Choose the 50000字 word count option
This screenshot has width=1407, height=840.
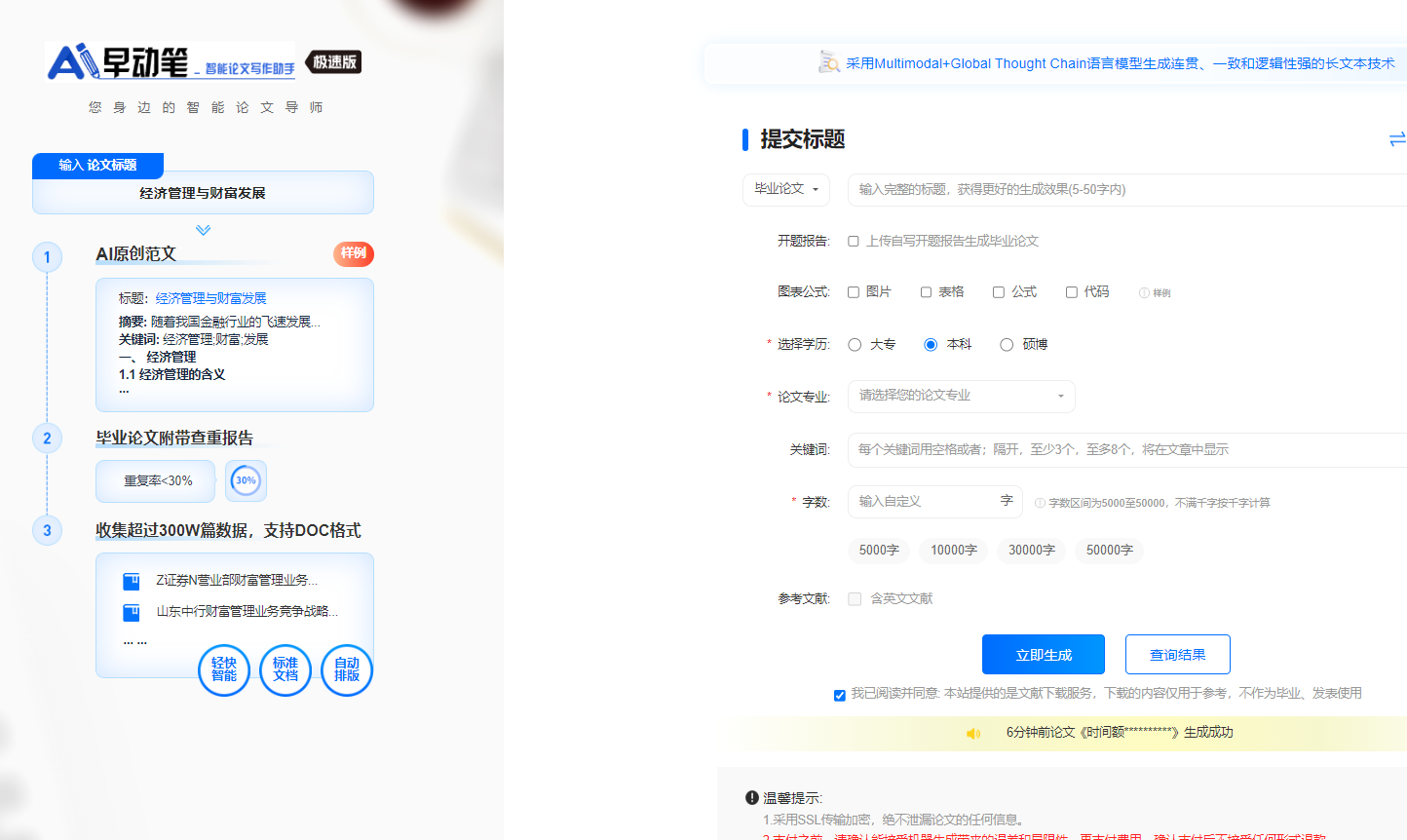point(1110,550)
